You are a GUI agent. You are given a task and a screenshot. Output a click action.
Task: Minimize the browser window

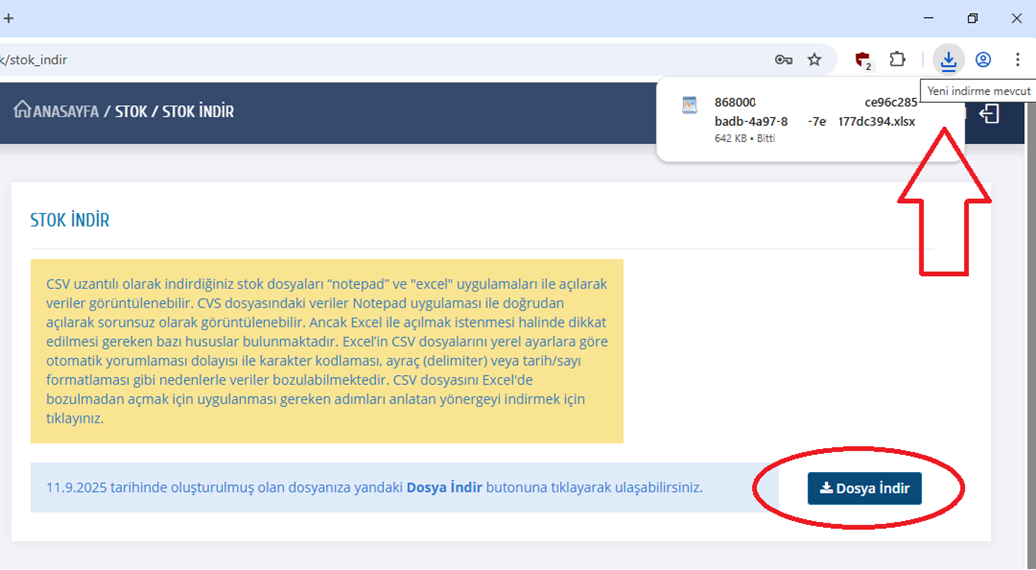pyautogui.click(x=927, y=18)
